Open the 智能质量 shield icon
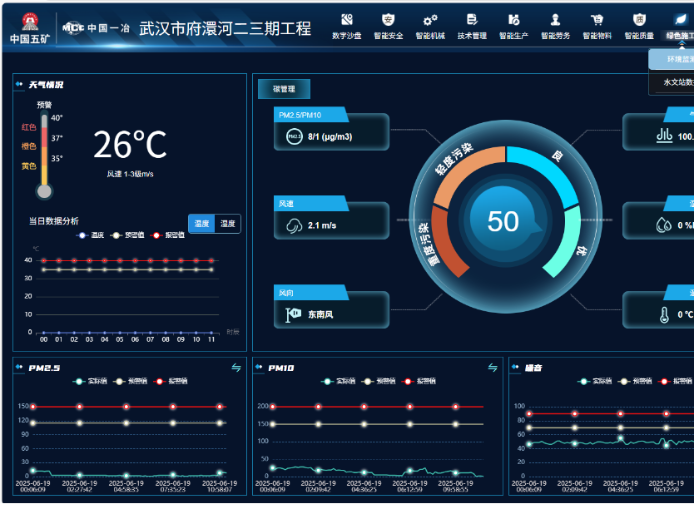694x505 pixels. tap(639, 21)
